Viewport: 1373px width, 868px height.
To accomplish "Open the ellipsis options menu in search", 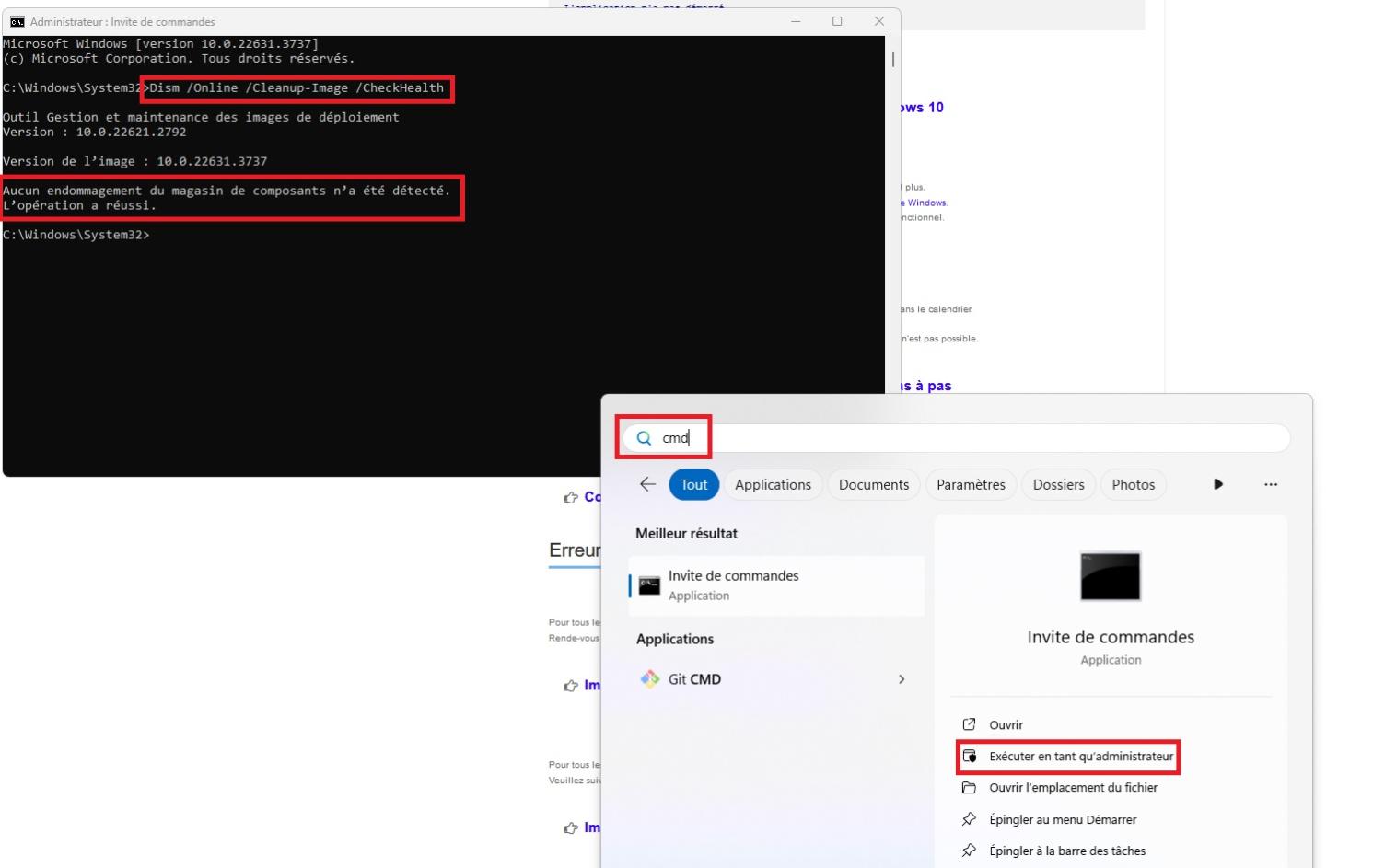I will coord(1272,484).
